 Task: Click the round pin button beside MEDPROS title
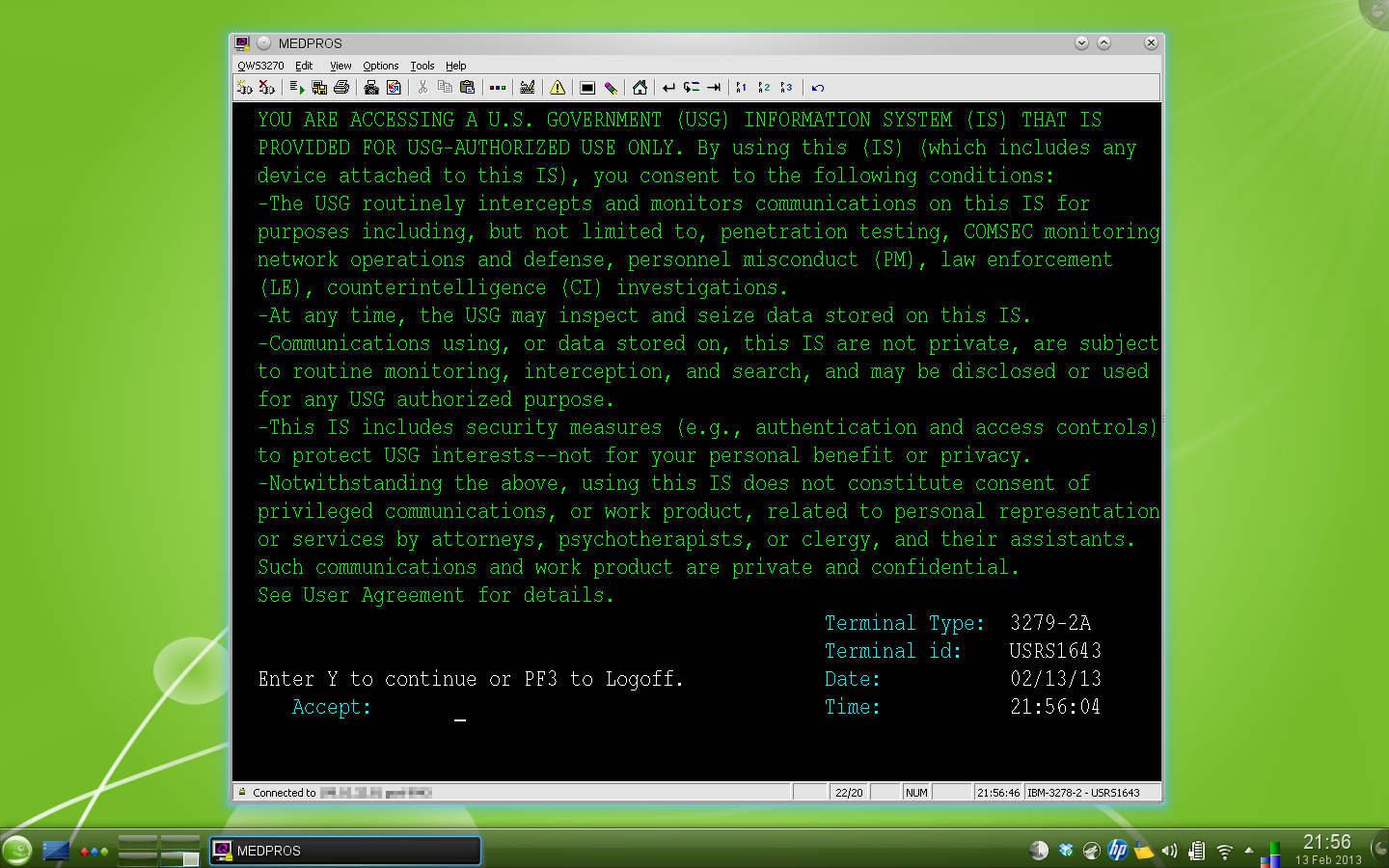click(x=264, y=43)
